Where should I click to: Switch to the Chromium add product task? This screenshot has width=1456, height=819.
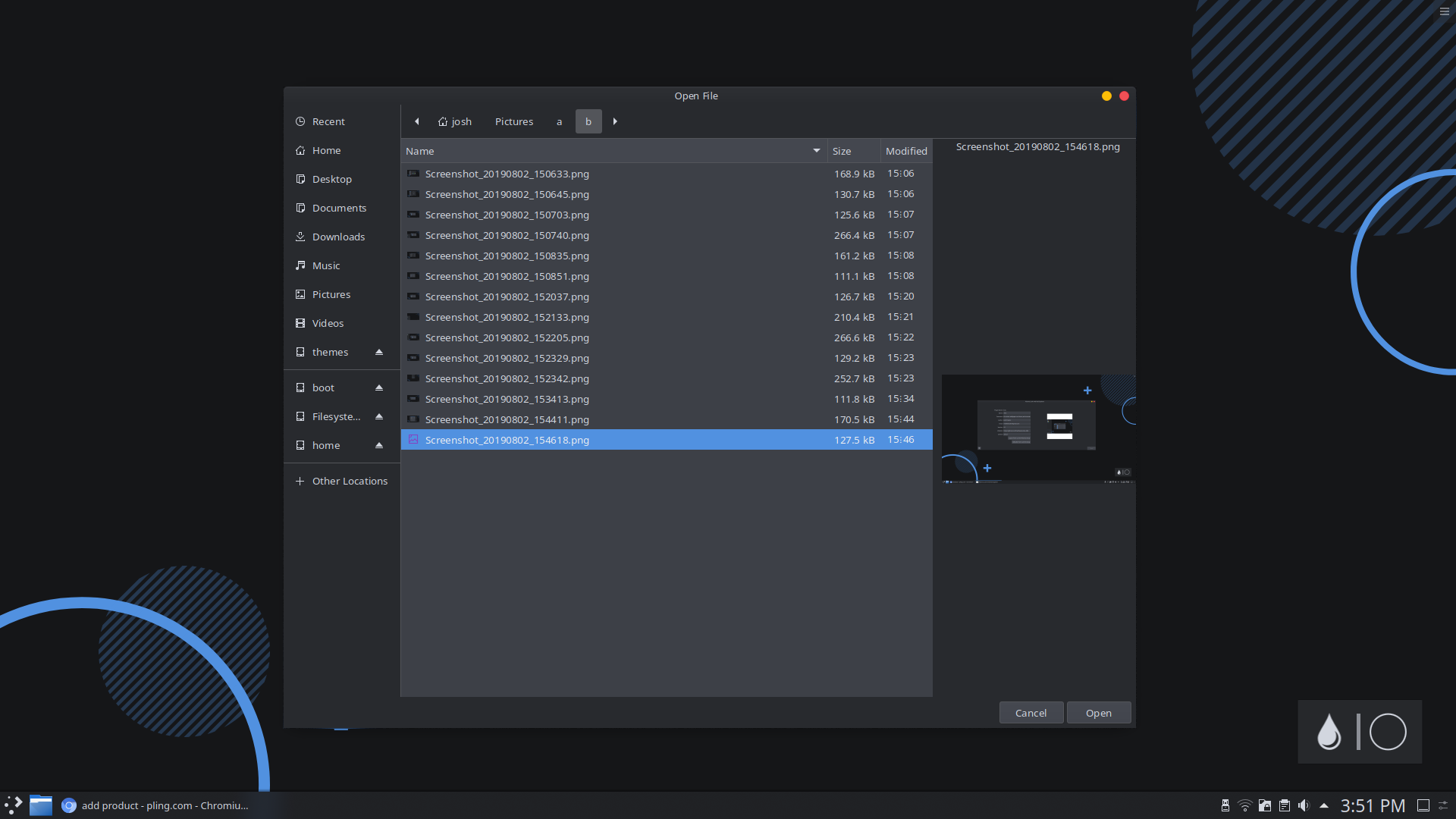point(155,805)
